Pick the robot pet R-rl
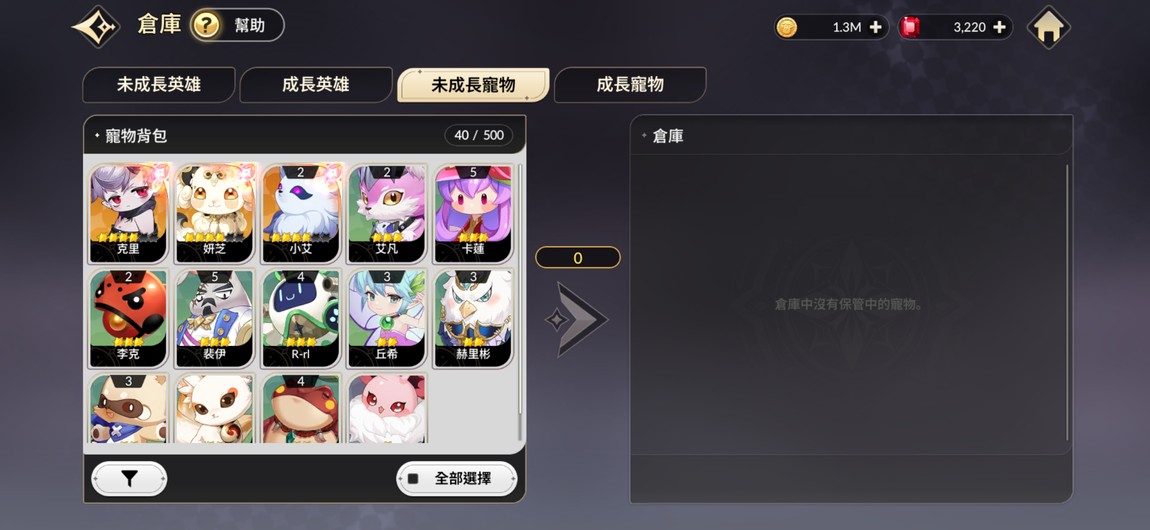The width and height of the screenshot is (1150, 530). 301,318
